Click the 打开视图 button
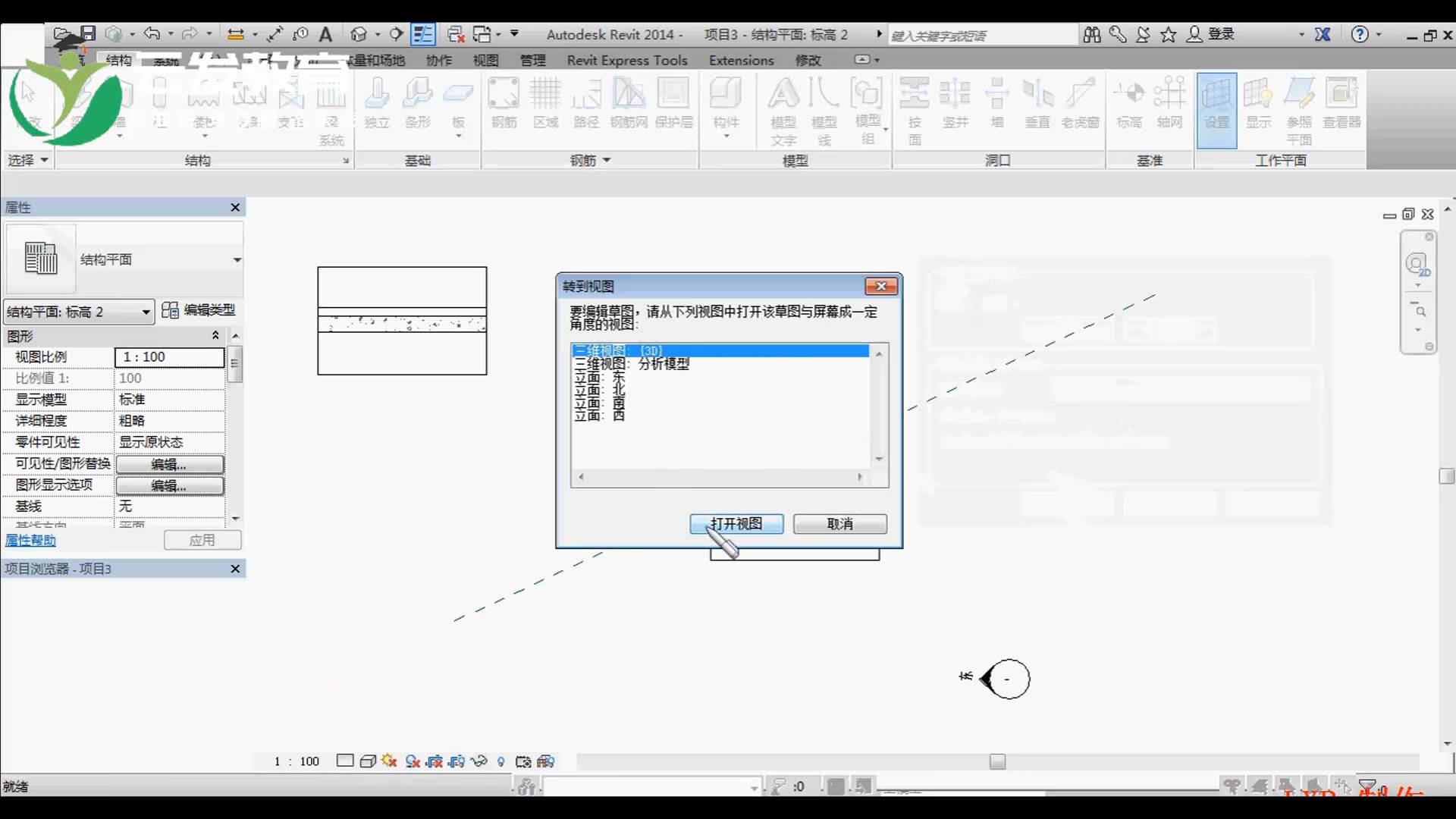Image resolution: width=1456 pixels, height=819 pixels. tap(736, 524)
